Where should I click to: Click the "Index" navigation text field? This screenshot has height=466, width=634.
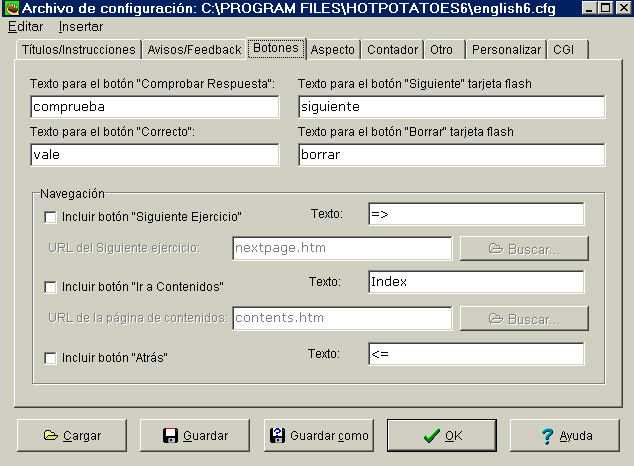pyautogui.click(x=475, y=283)
